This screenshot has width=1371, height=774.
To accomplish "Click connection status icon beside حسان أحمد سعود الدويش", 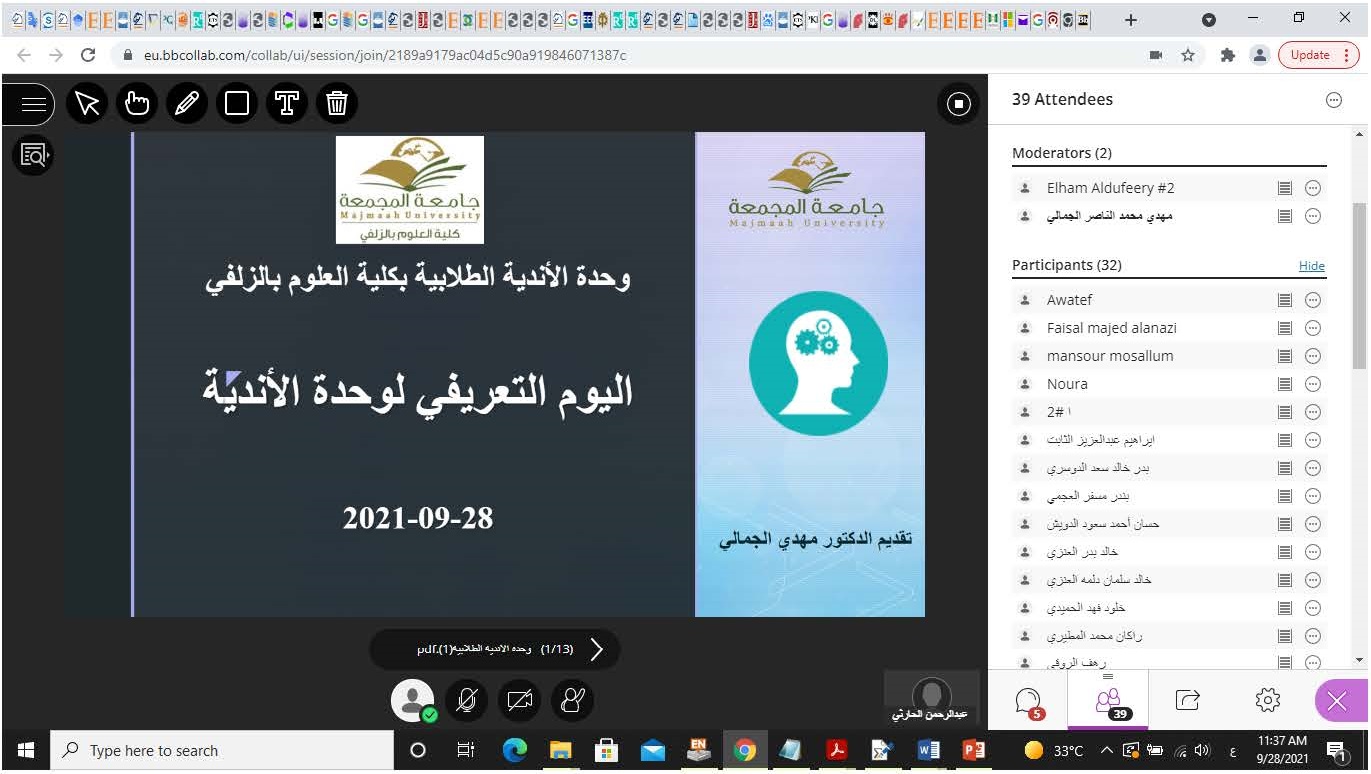I will pos(1285,524).
